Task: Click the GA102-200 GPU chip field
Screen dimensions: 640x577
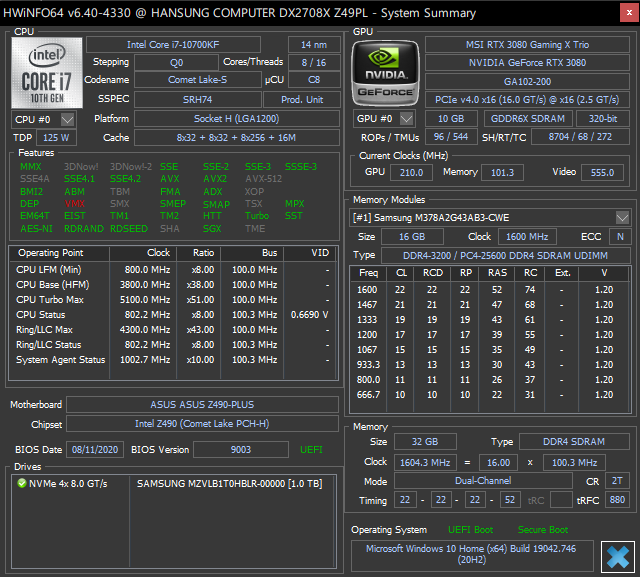Action: pyautogui.click(x=527, y=81)
